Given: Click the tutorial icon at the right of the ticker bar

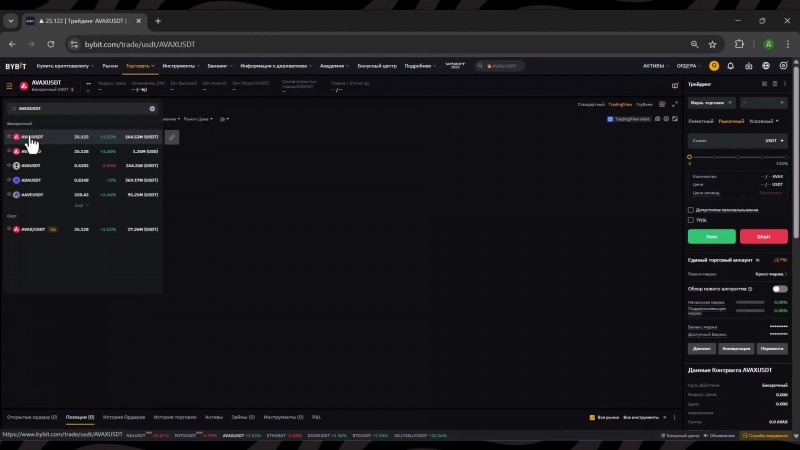Looking at the screenshot, I should pyautogui.click(x=674, y=86).
